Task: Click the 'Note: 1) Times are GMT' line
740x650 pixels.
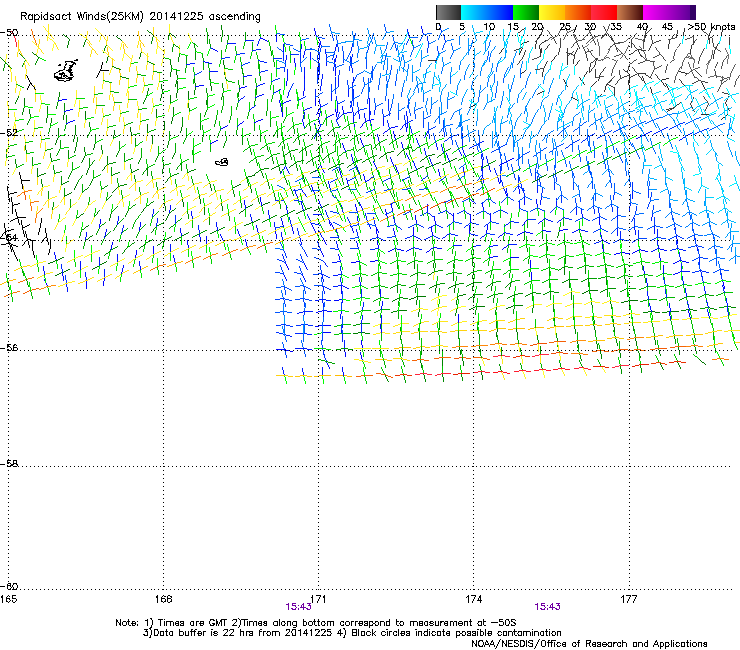Action: [316, 623]
